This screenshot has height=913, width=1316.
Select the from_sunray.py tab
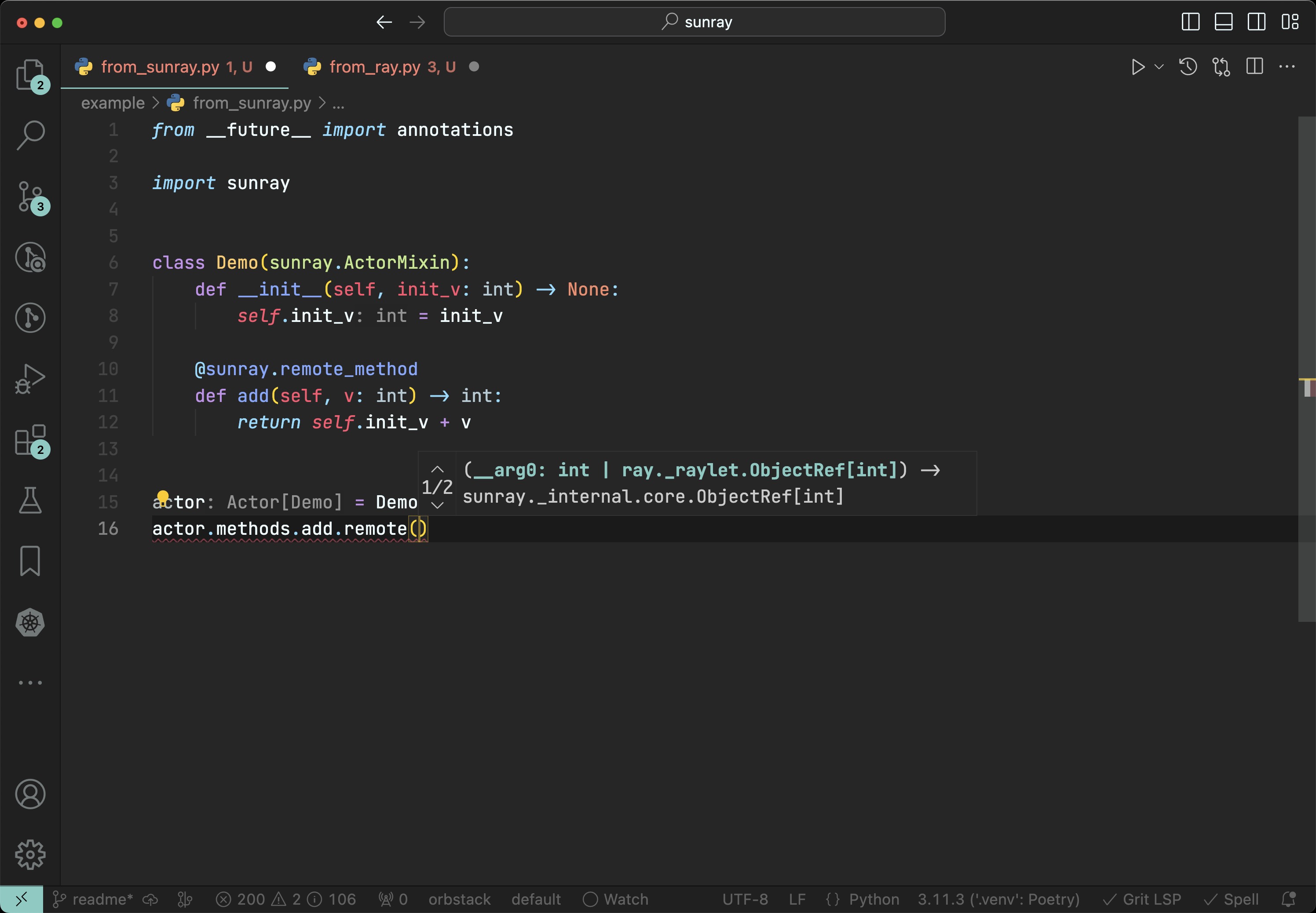coord(160,67)
